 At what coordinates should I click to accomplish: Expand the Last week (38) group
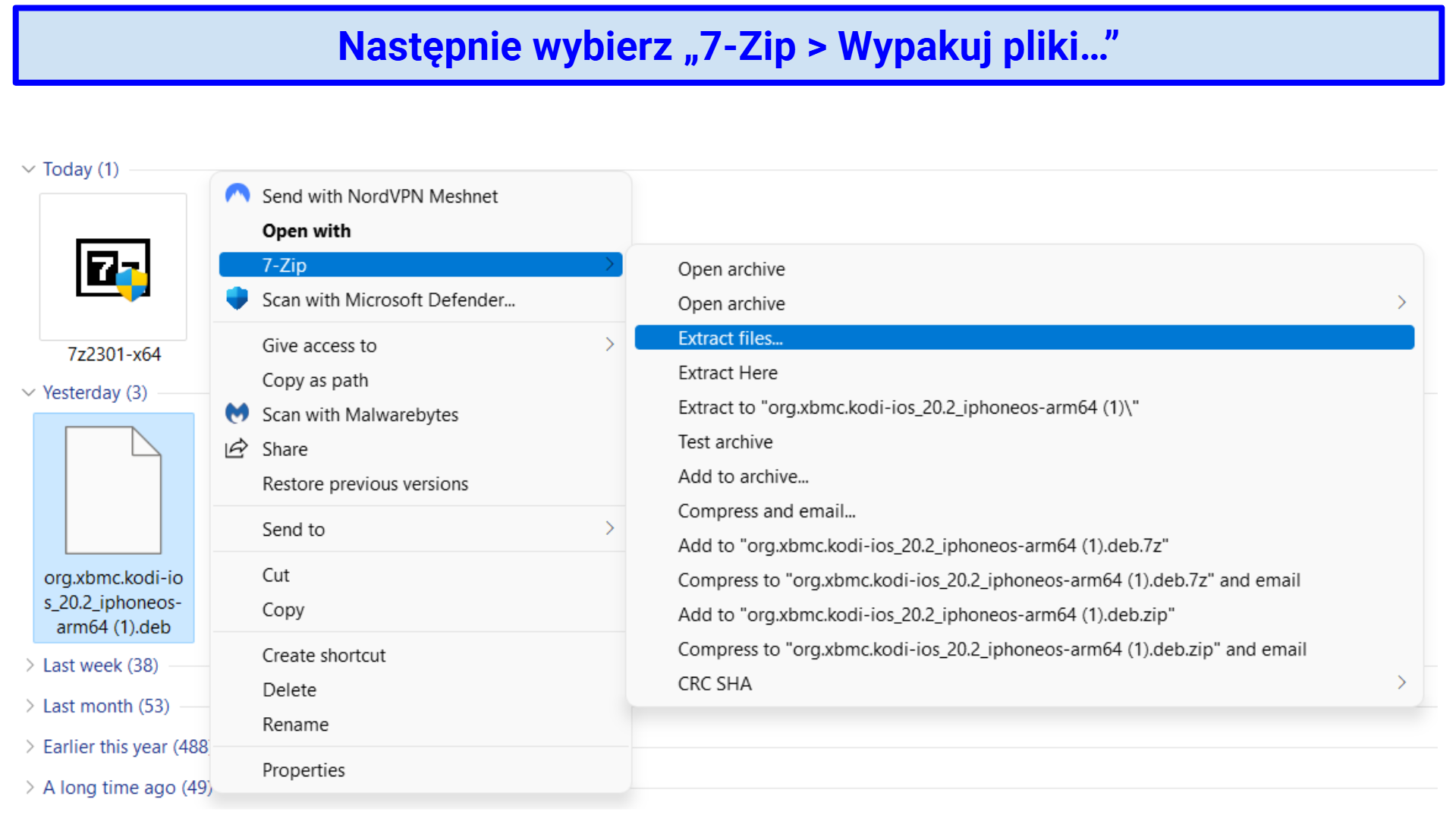coord(30,665)
